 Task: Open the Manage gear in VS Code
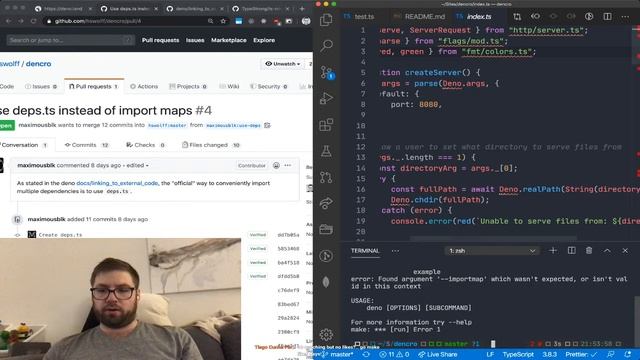(x=326, y=334)
